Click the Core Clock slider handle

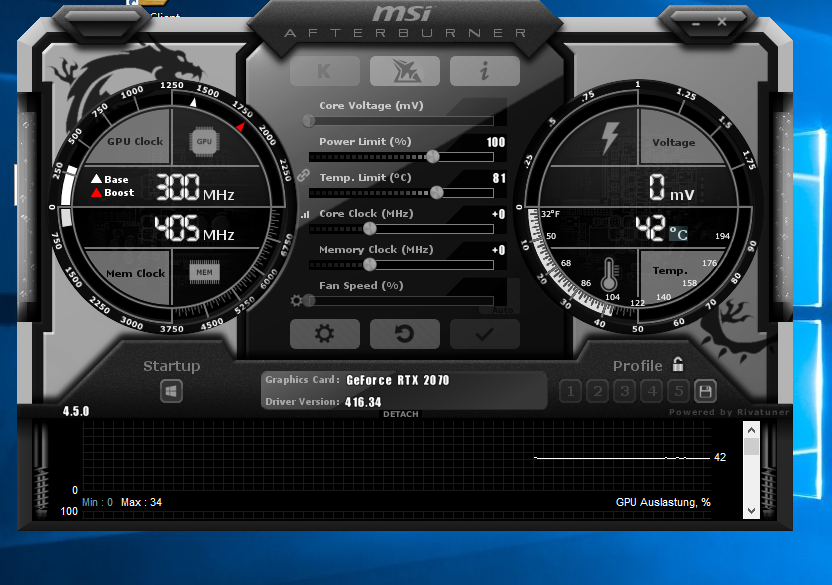370,229
